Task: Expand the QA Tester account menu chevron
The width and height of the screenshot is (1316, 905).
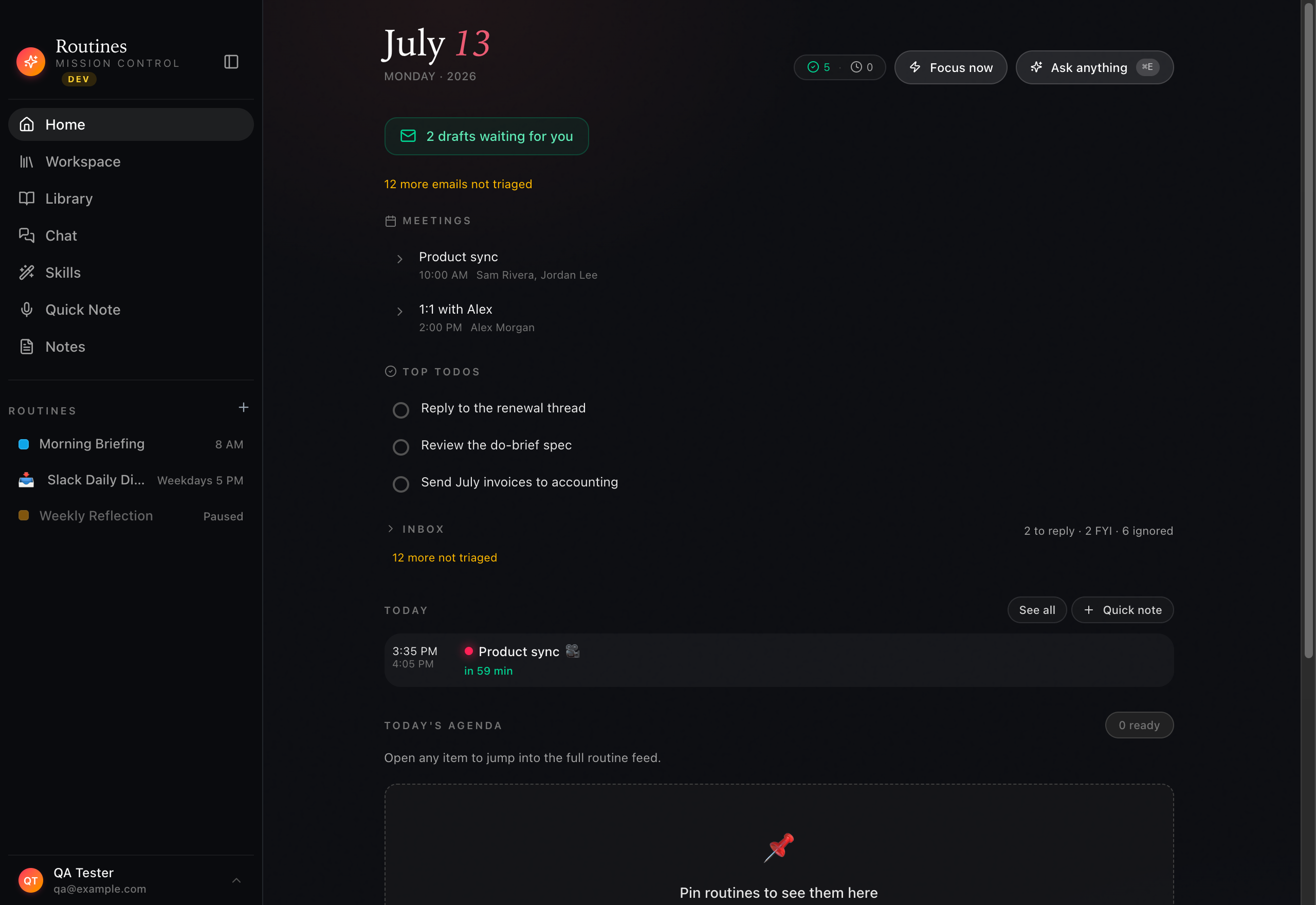Action: click(x=236, y=881)
